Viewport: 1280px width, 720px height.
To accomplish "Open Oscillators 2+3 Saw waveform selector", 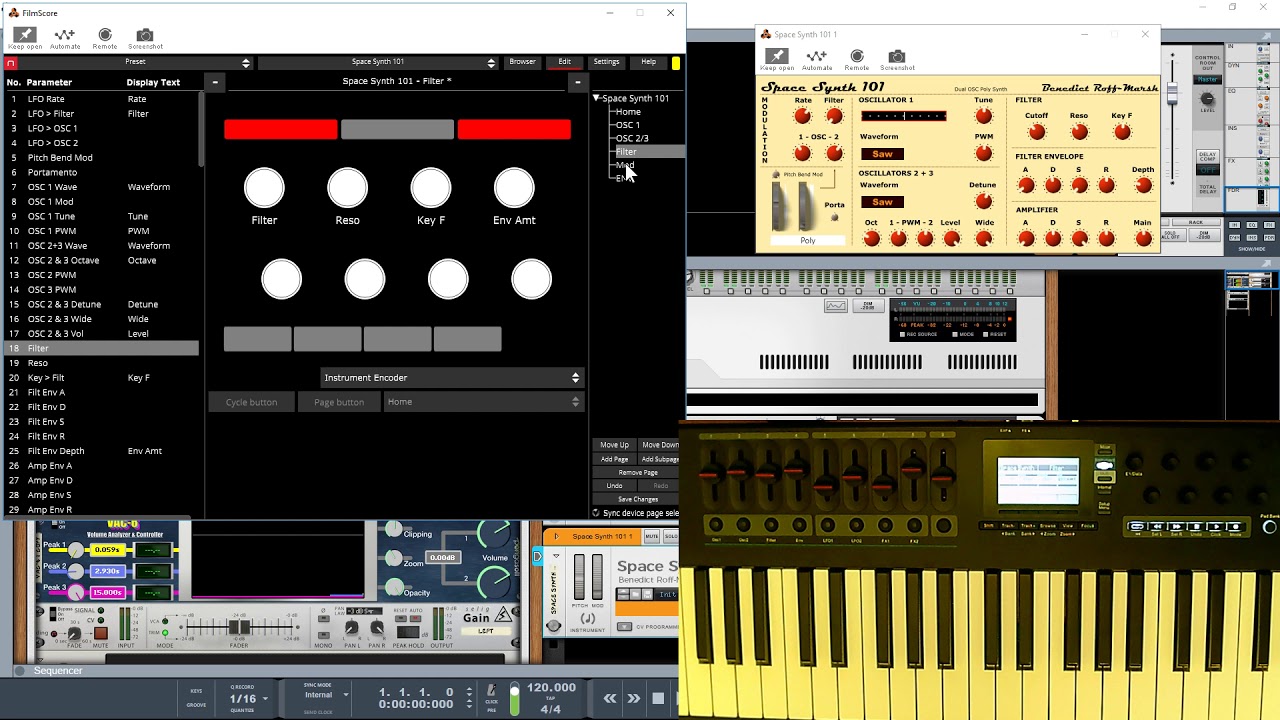I will coord(882,202).
